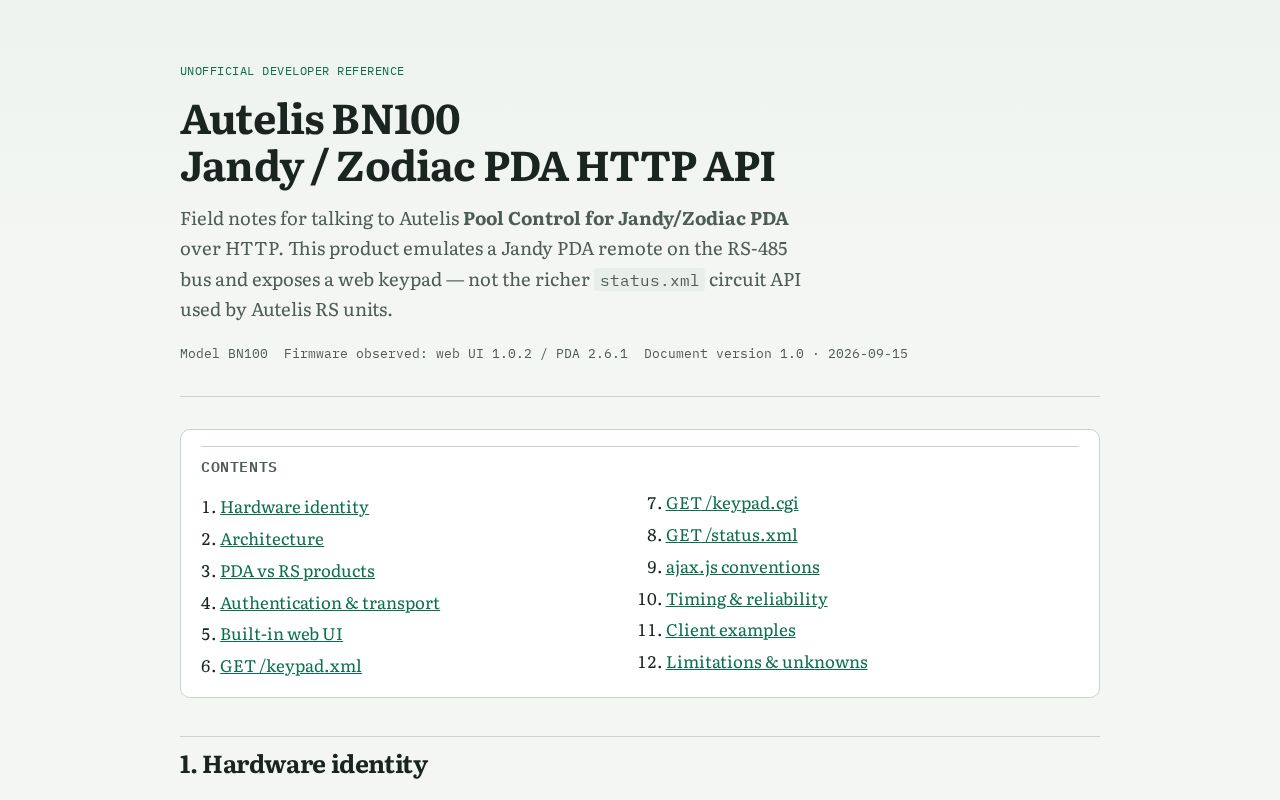Click bold 'Pool Control for Jandy/Zodiac PDA' text

(x=626, y=219)
